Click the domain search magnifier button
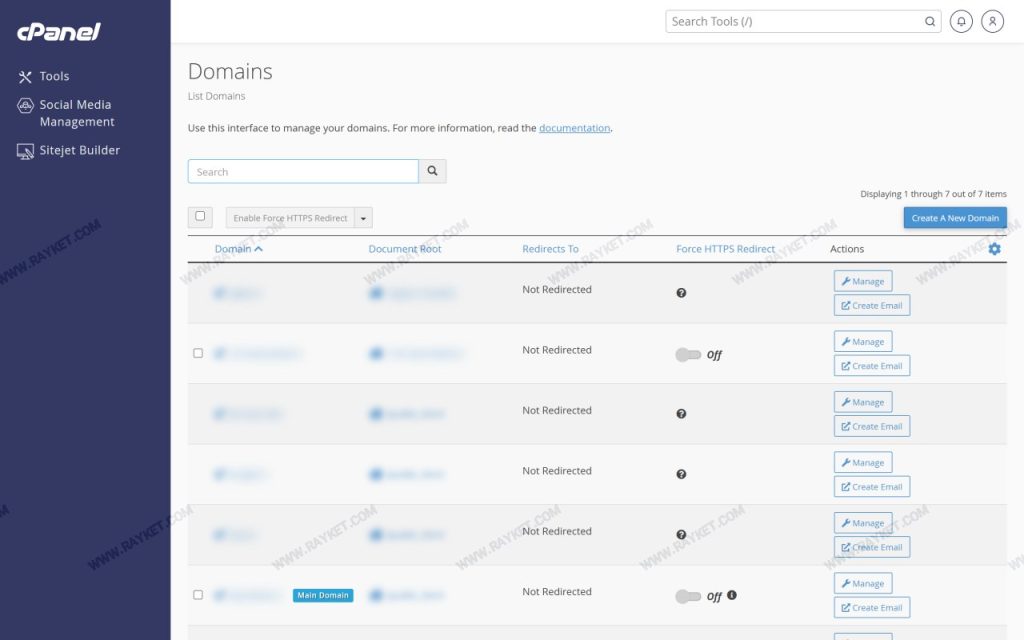1024x640 pixels. pyautogui.click(x=432, y=171)
